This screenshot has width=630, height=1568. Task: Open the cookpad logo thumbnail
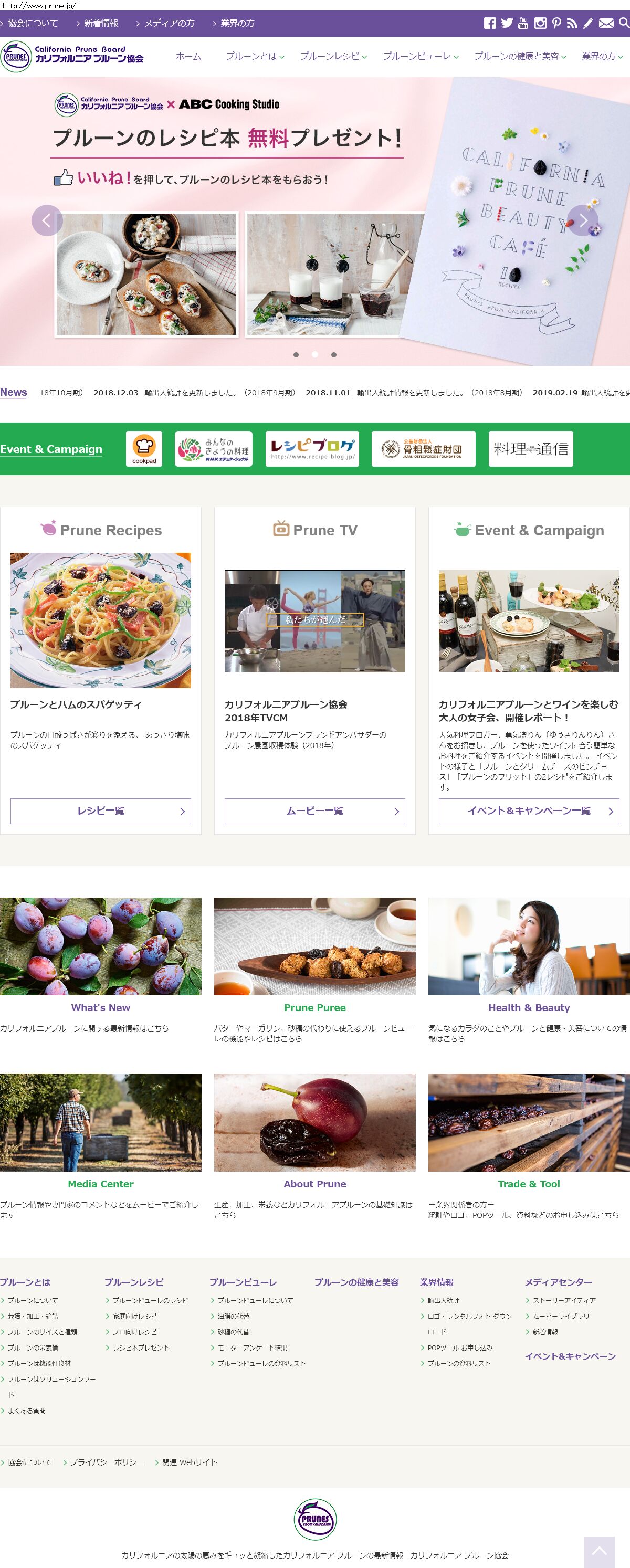pos(144,449)
